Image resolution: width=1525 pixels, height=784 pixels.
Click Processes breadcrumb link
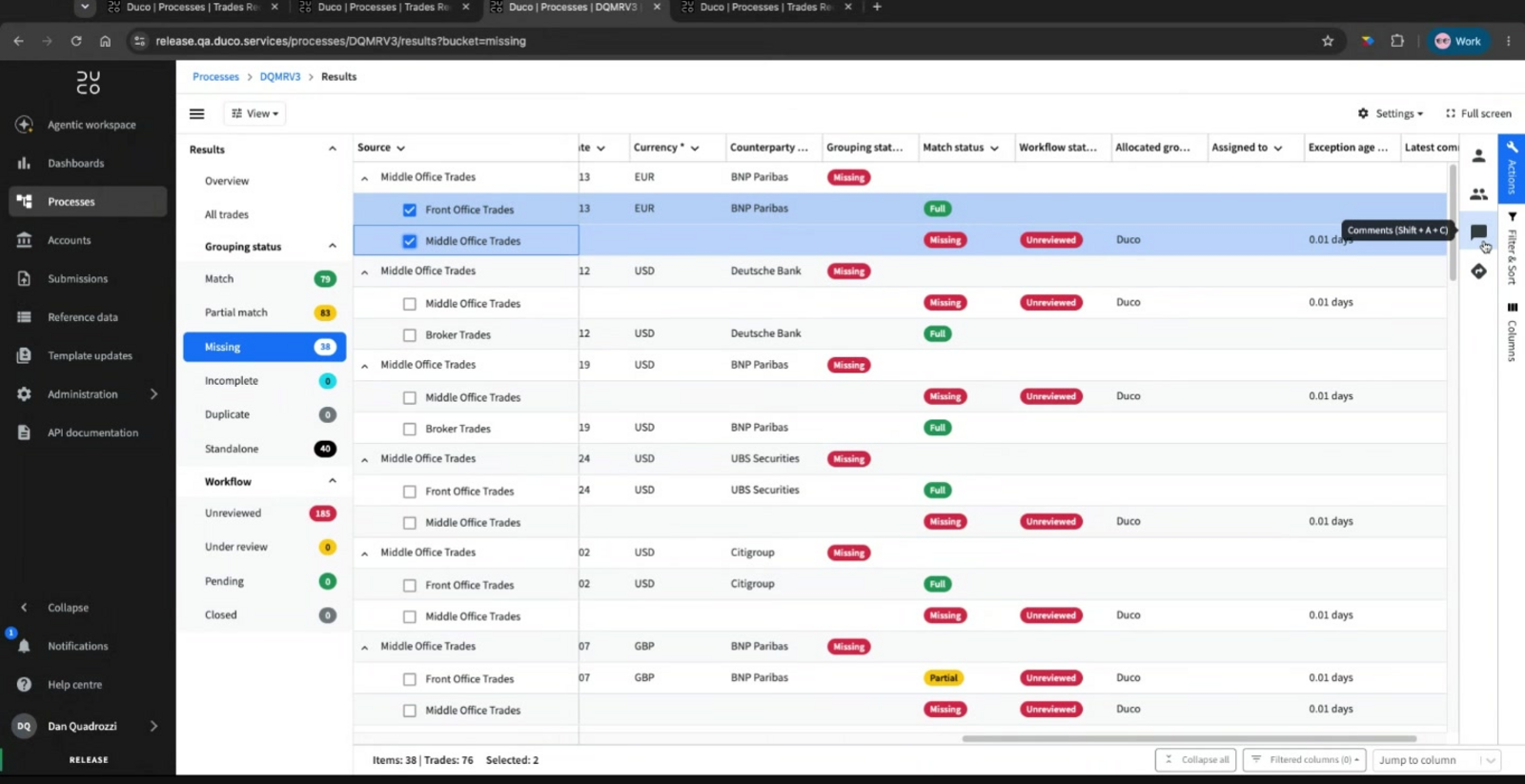216,76
